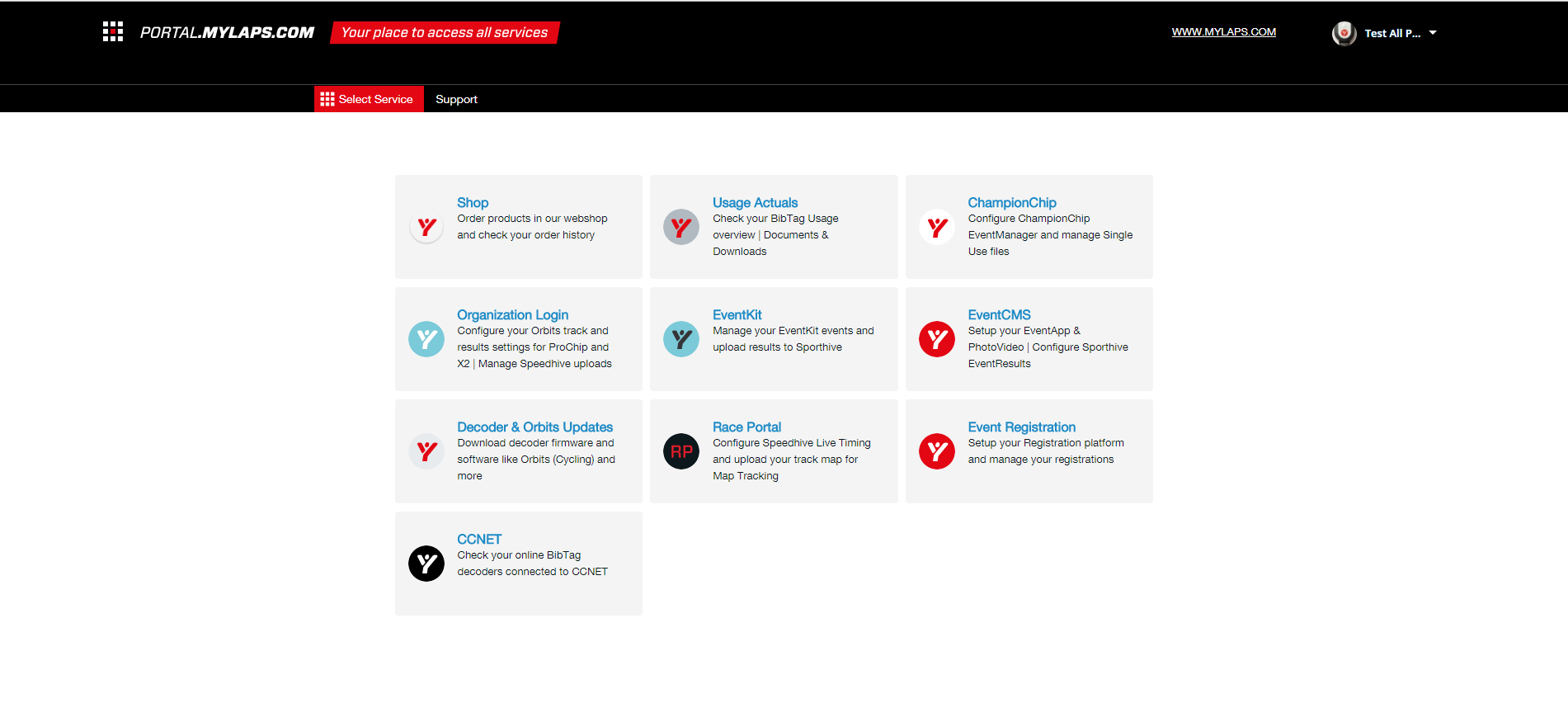This screenshot has height=703, width=1568.
Task: Open the Event Registration title link
Action: 1021,427
